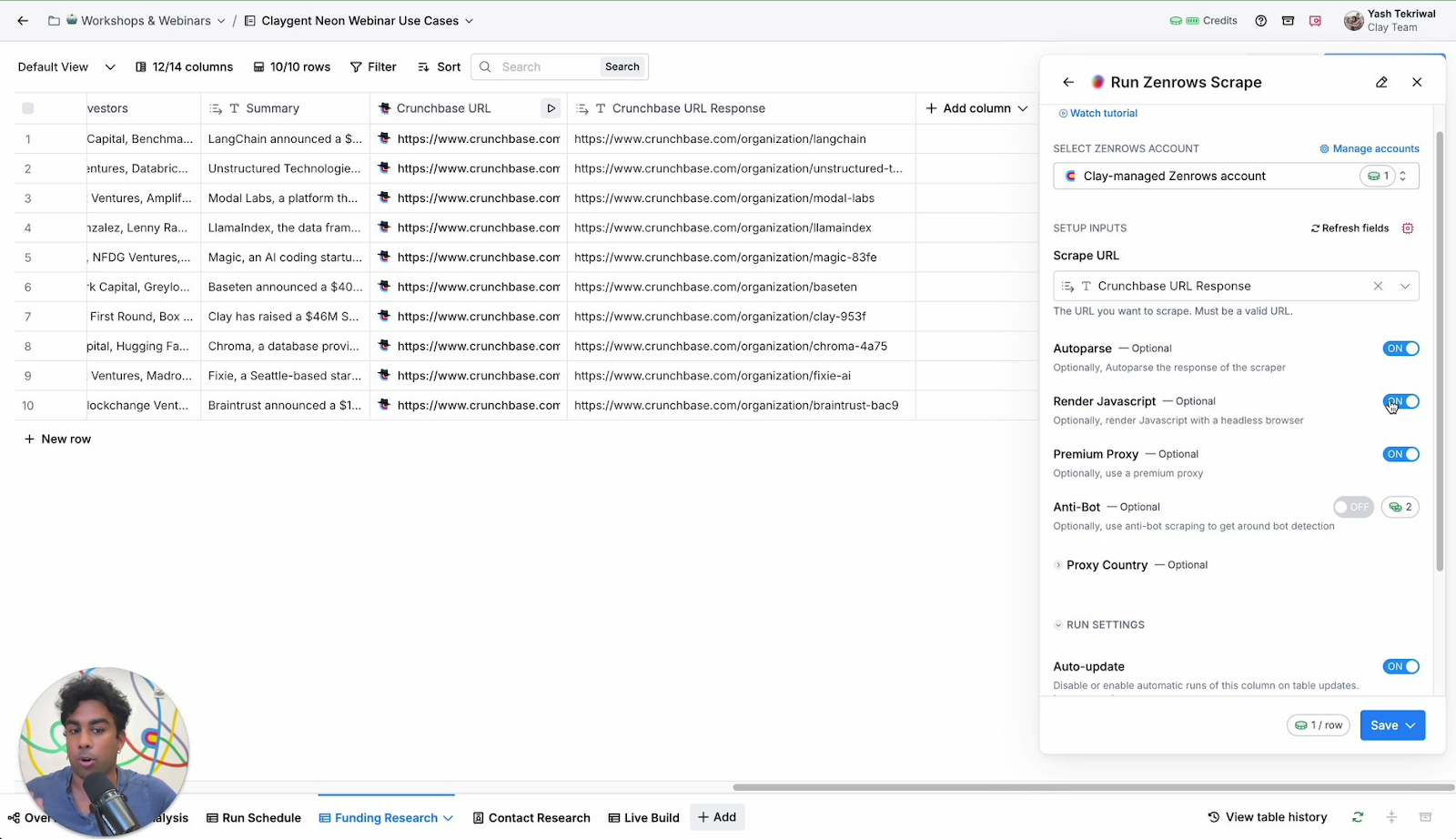Image resolution: width=1456 pixels, height=839 pixels.
Task: Open Default View dropdown
Action: pos(66,66)
